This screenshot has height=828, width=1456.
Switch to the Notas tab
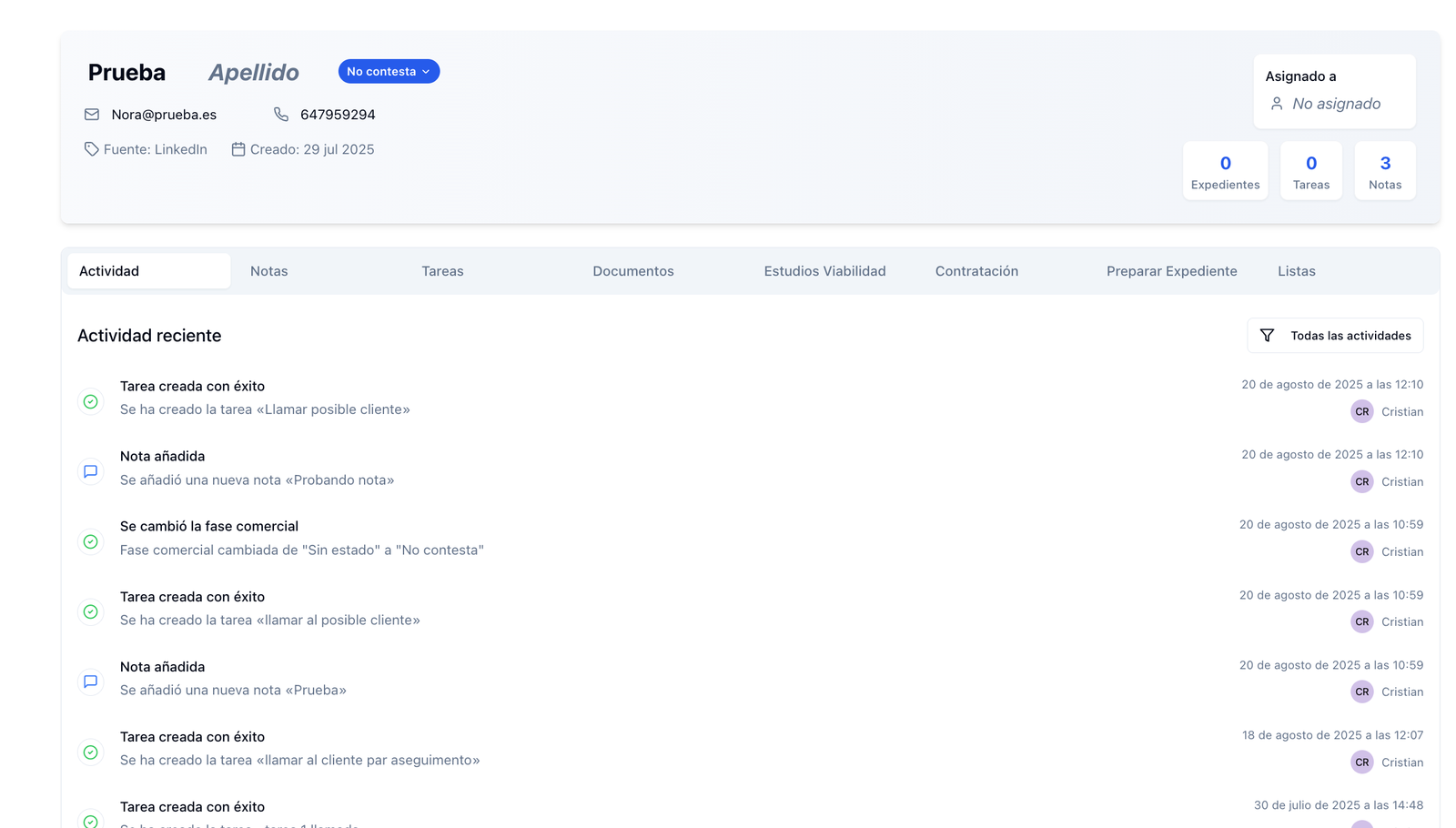tap(269, 271)
